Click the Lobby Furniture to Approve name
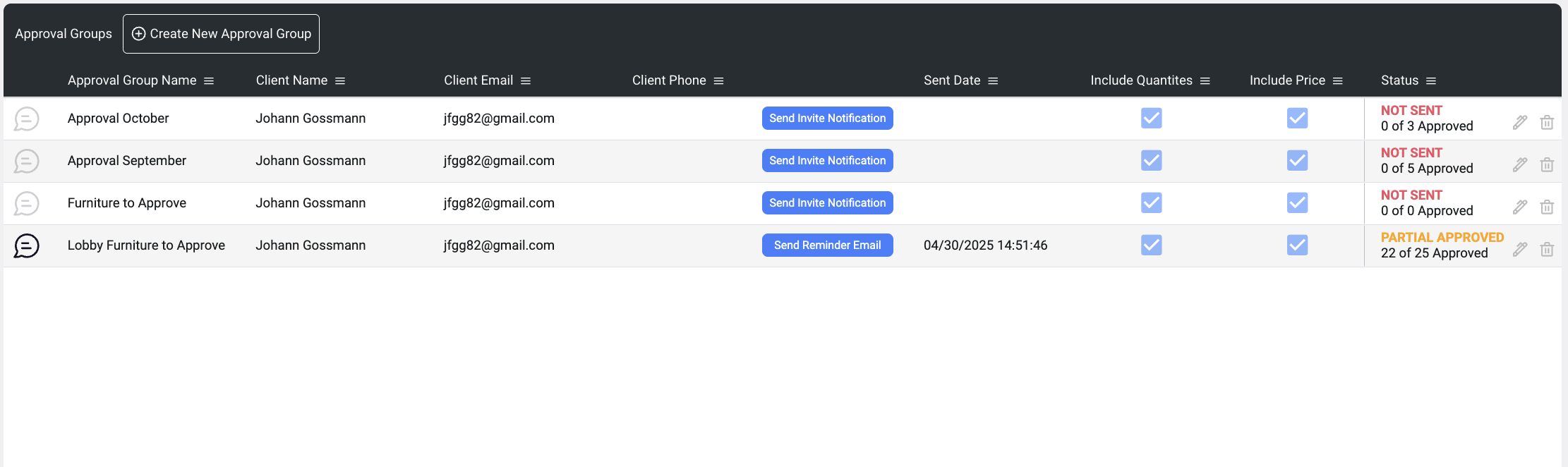 coord(146,245)
